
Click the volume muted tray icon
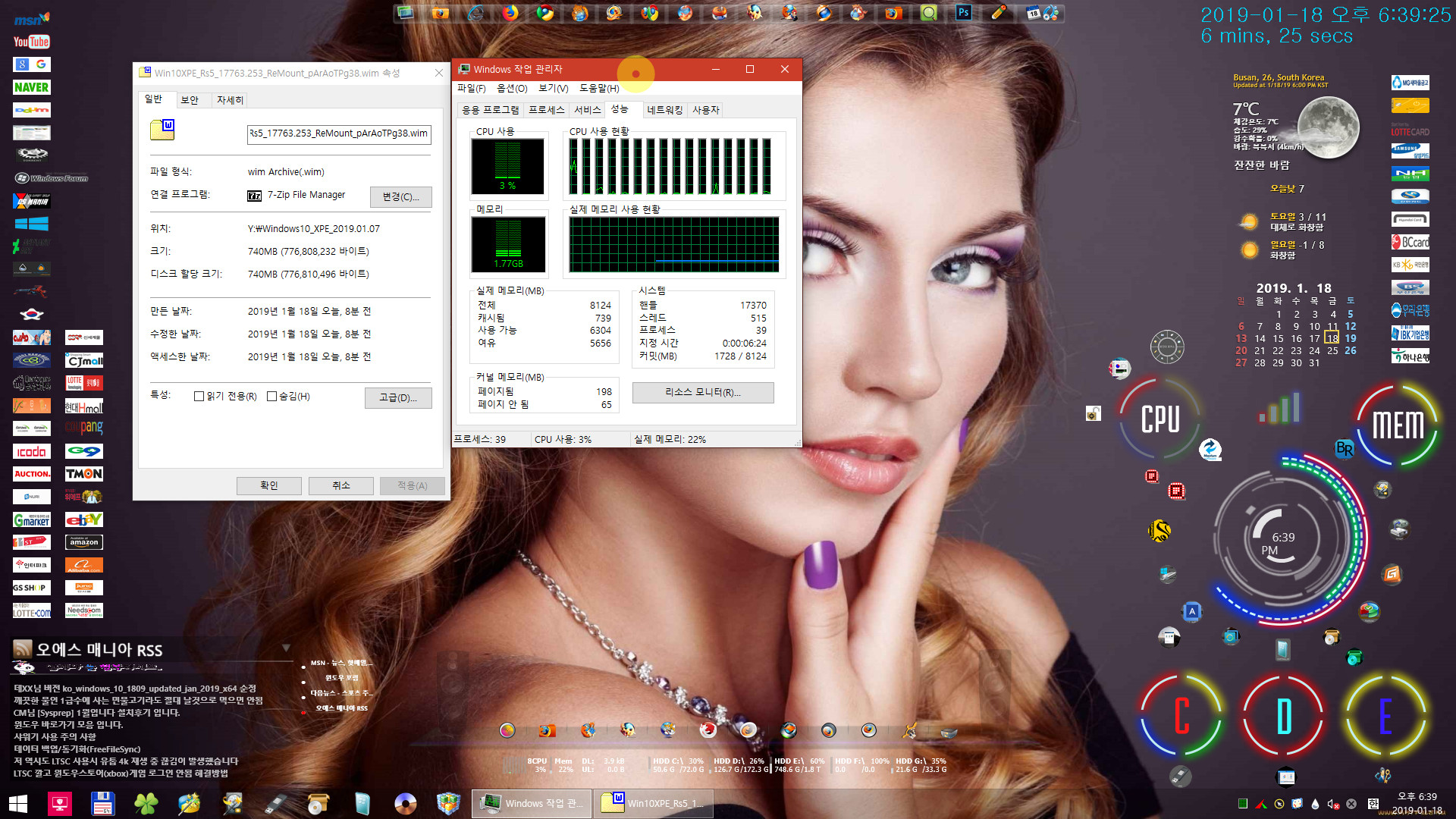click(x=1332, y=804)
